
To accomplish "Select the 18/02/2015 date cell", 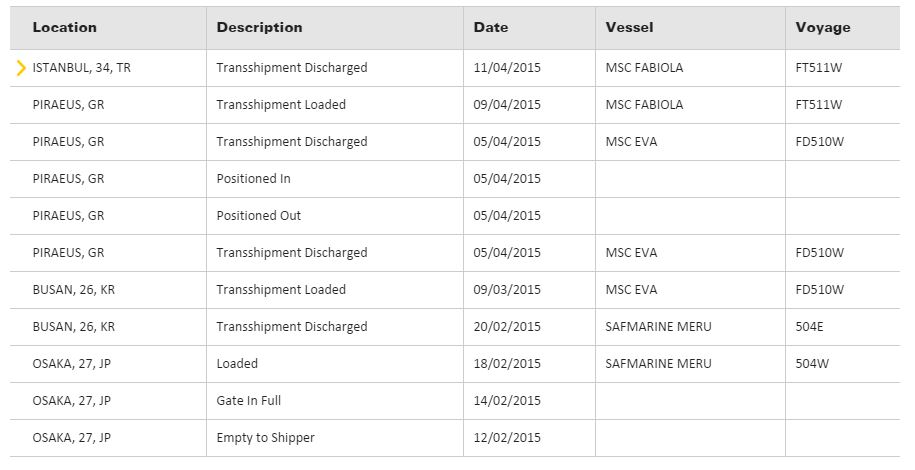I will point(507,364).
